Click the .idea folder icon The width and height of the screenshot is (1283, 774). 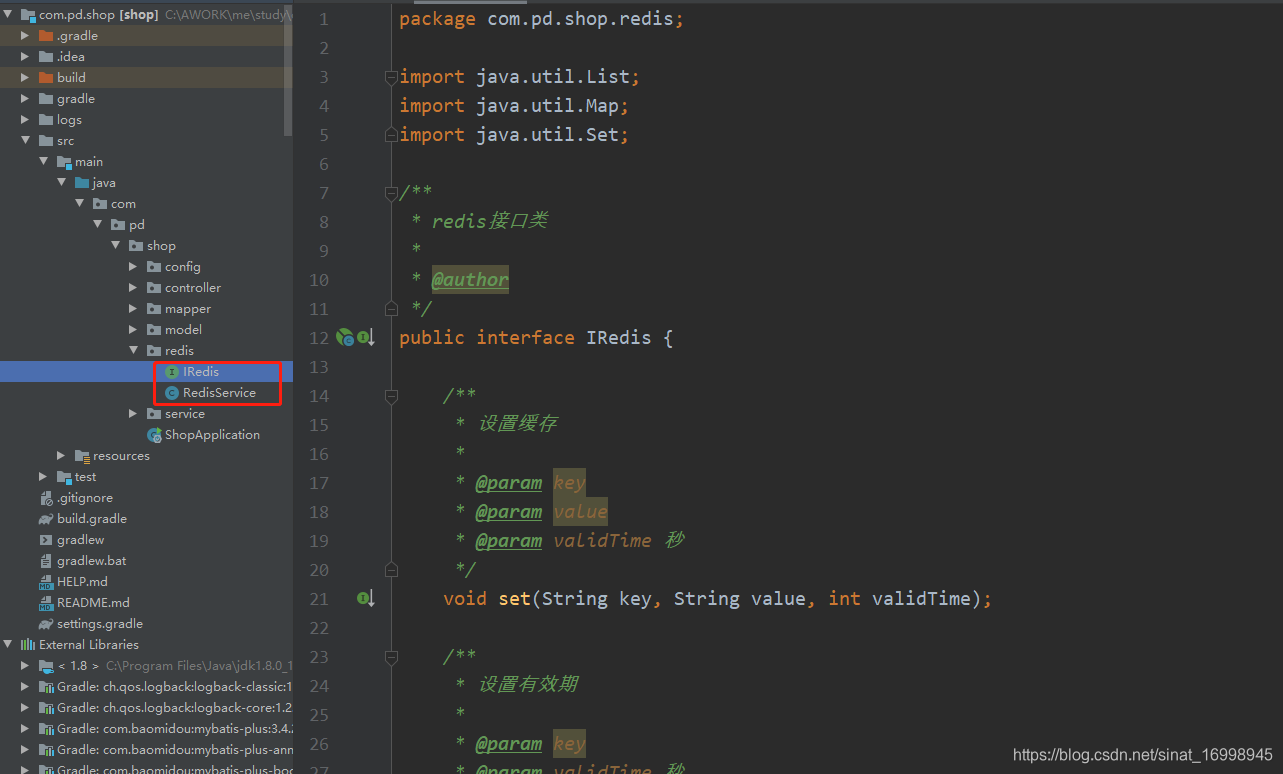46,57
